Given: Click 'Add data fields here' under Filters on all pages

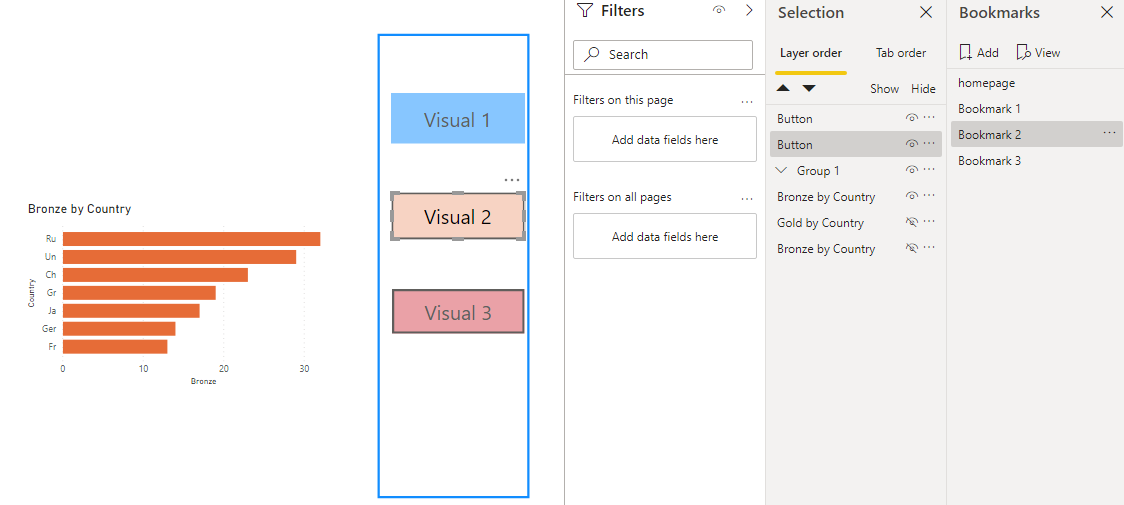Looking at the screenshot, I should (665, 236).
